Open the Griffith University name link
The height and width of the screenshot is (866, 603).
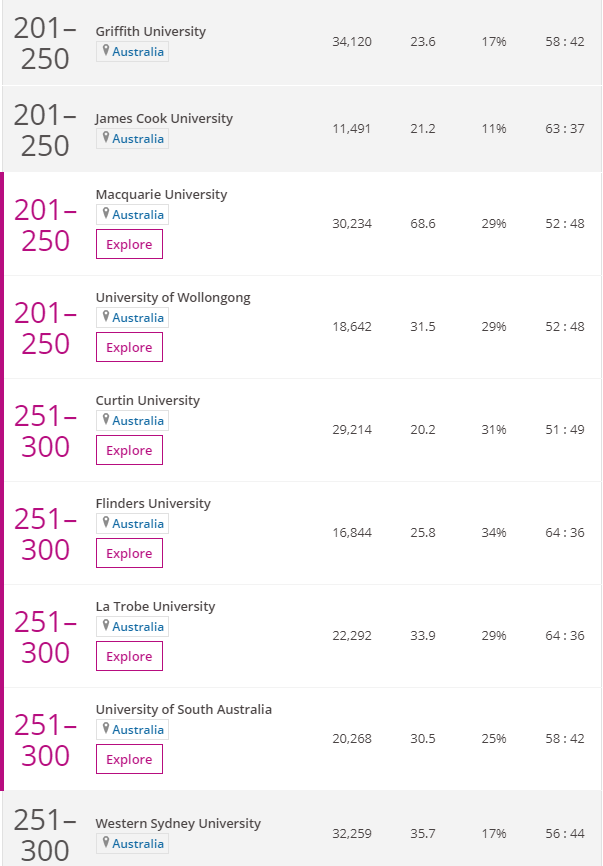click(150, 31)
